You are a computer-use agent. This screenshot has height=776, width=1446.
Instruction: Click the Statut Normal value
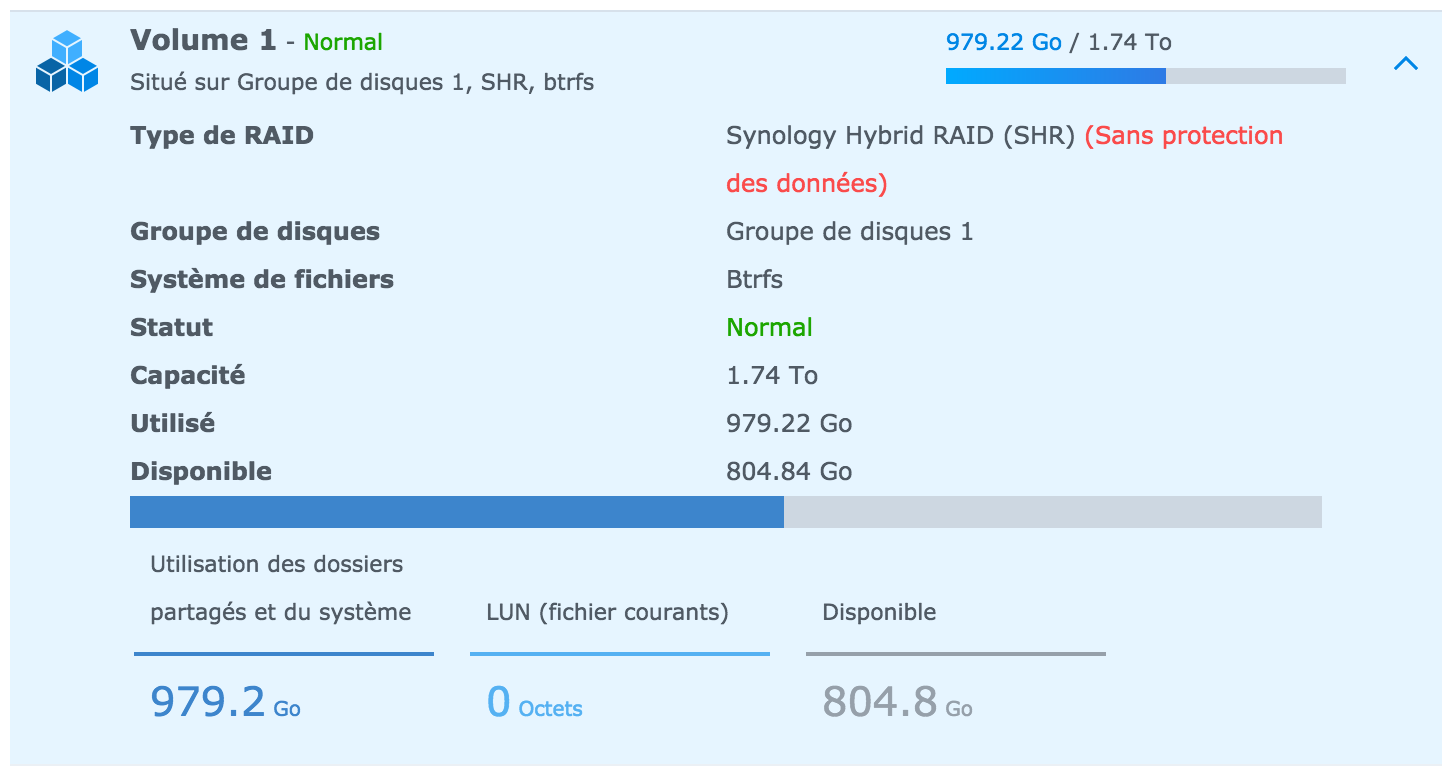pyautogui.click(x=769, y=328)
